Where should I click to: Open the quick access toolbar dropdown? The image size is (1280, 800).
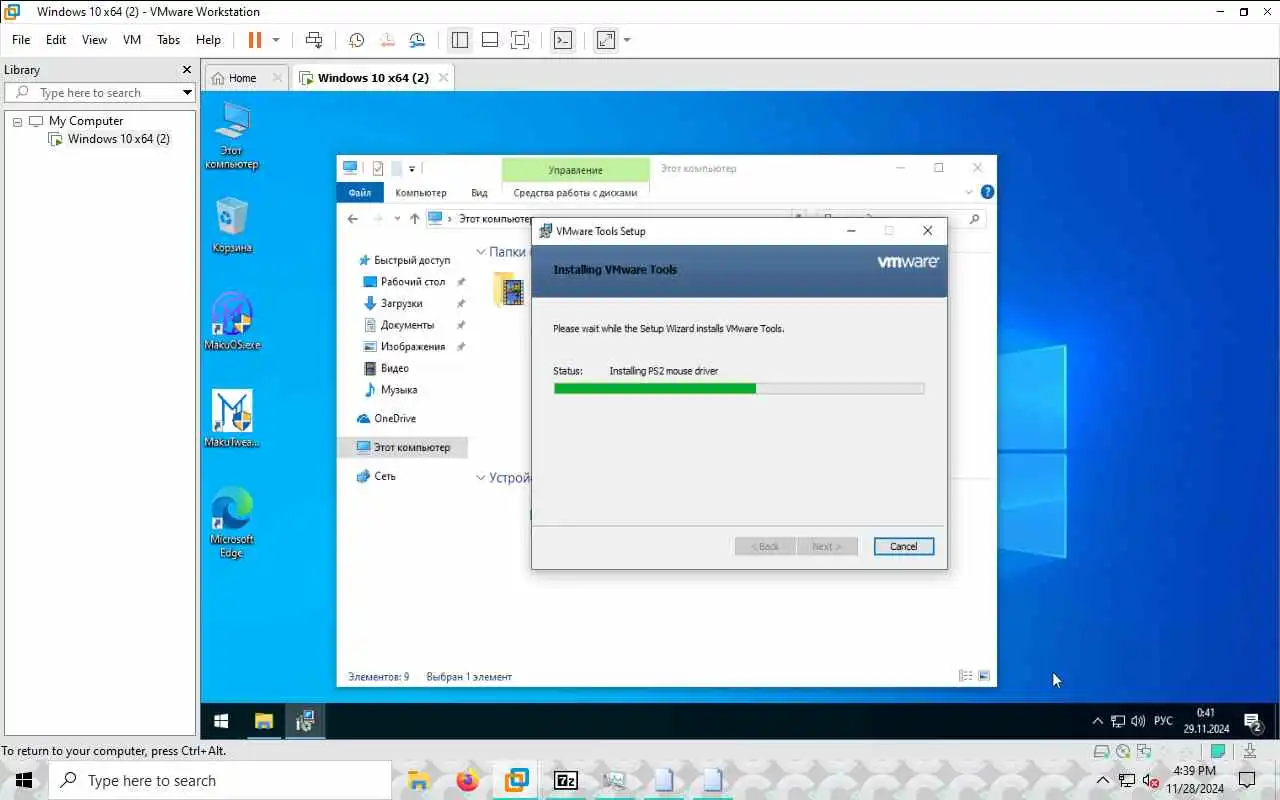412,169
